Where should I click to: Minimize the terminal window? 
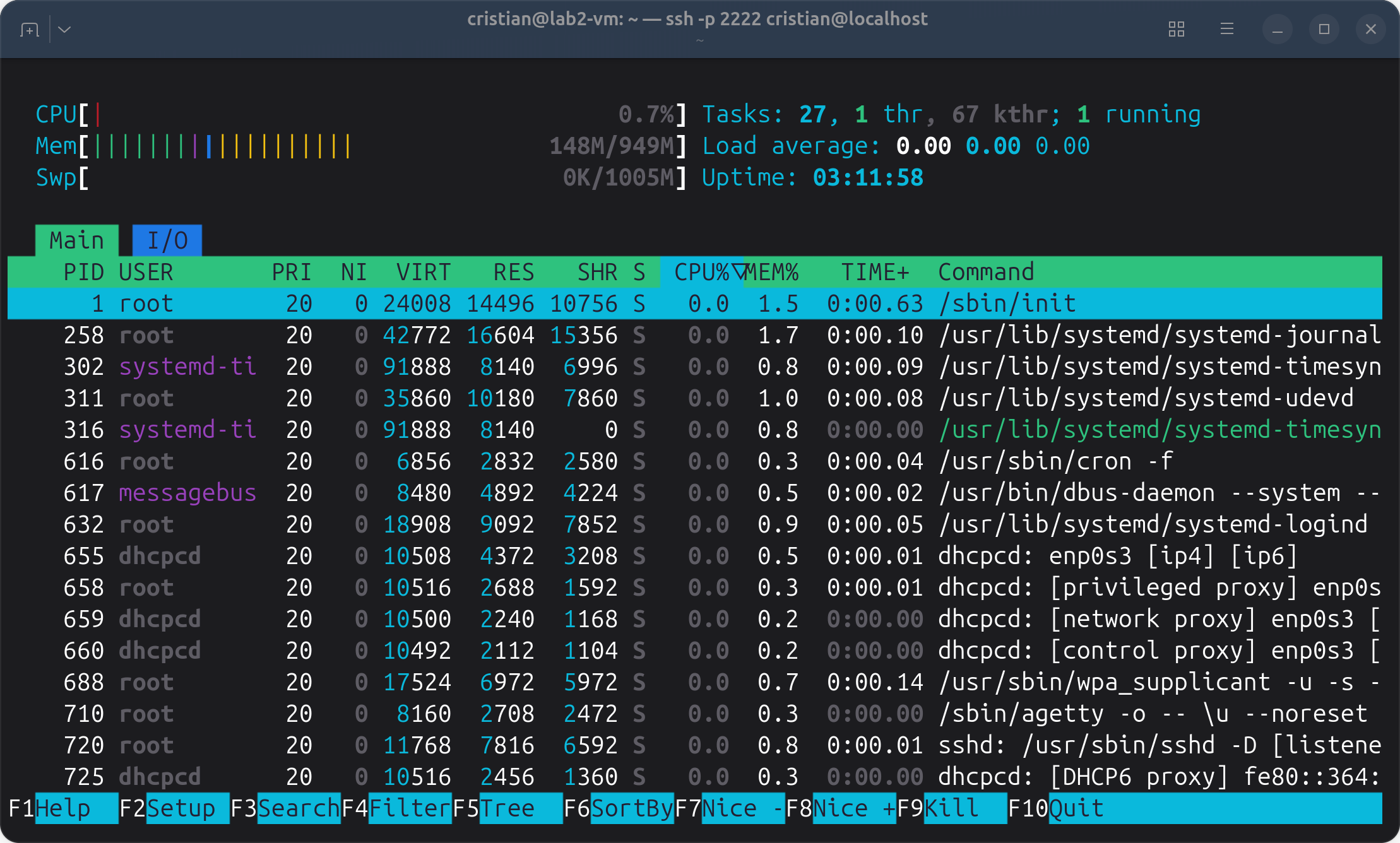coord(1277,29)
